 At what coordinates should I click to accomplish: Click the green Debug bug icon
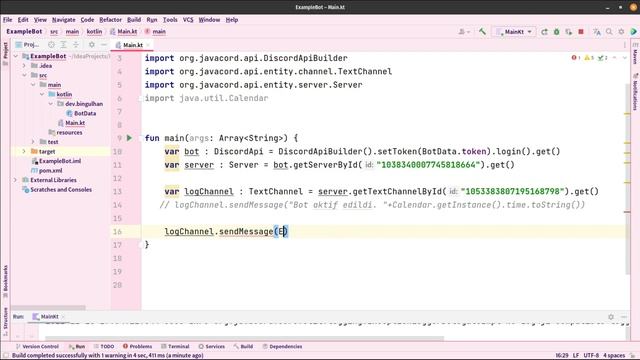tap(556, 31)
